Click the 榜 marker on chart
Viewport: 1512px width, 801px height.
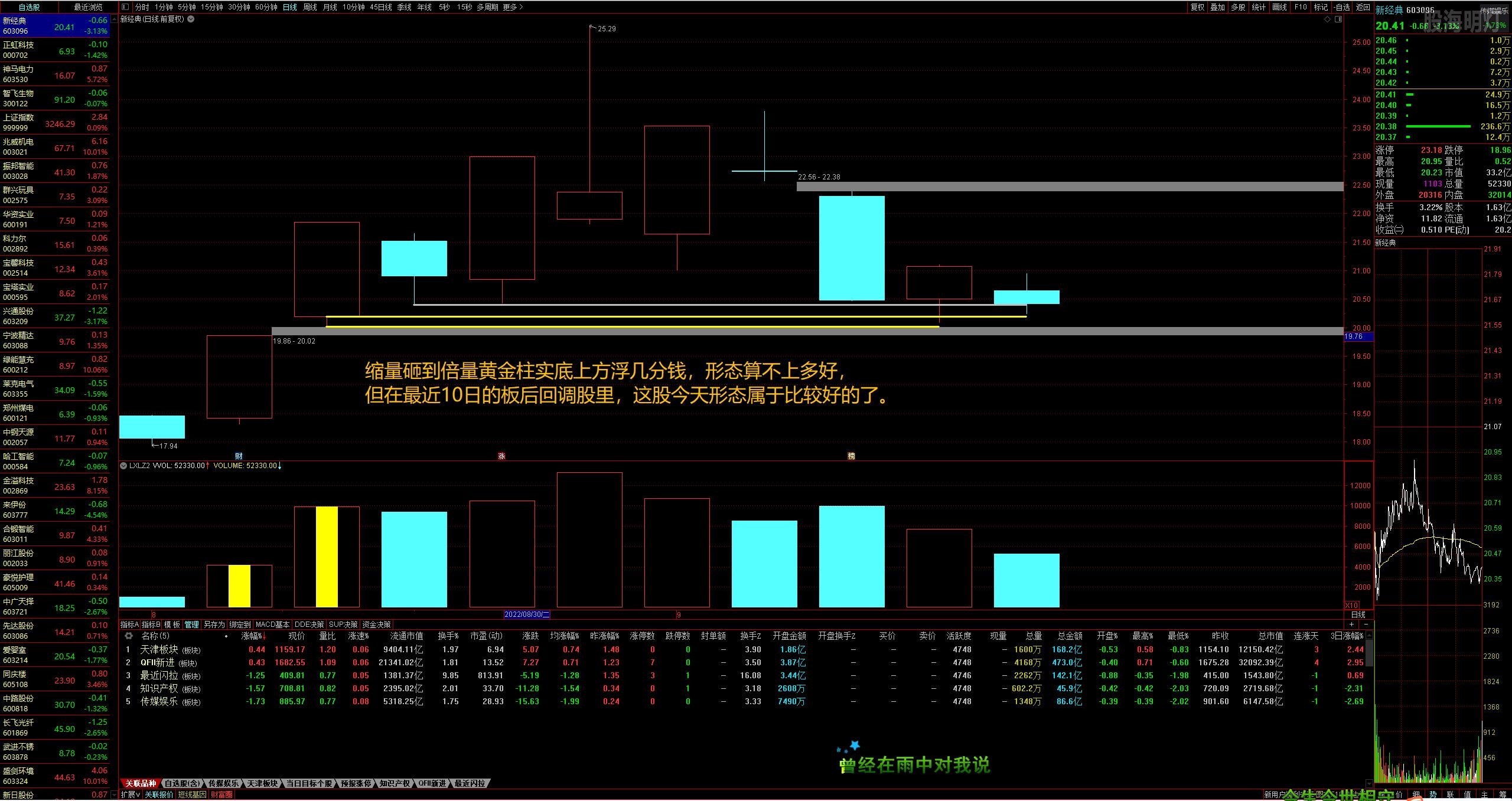(851, 456)
